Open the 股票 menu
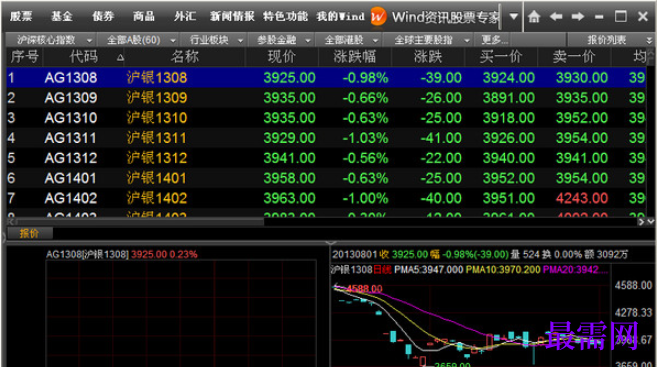 (x=21, y=16)
